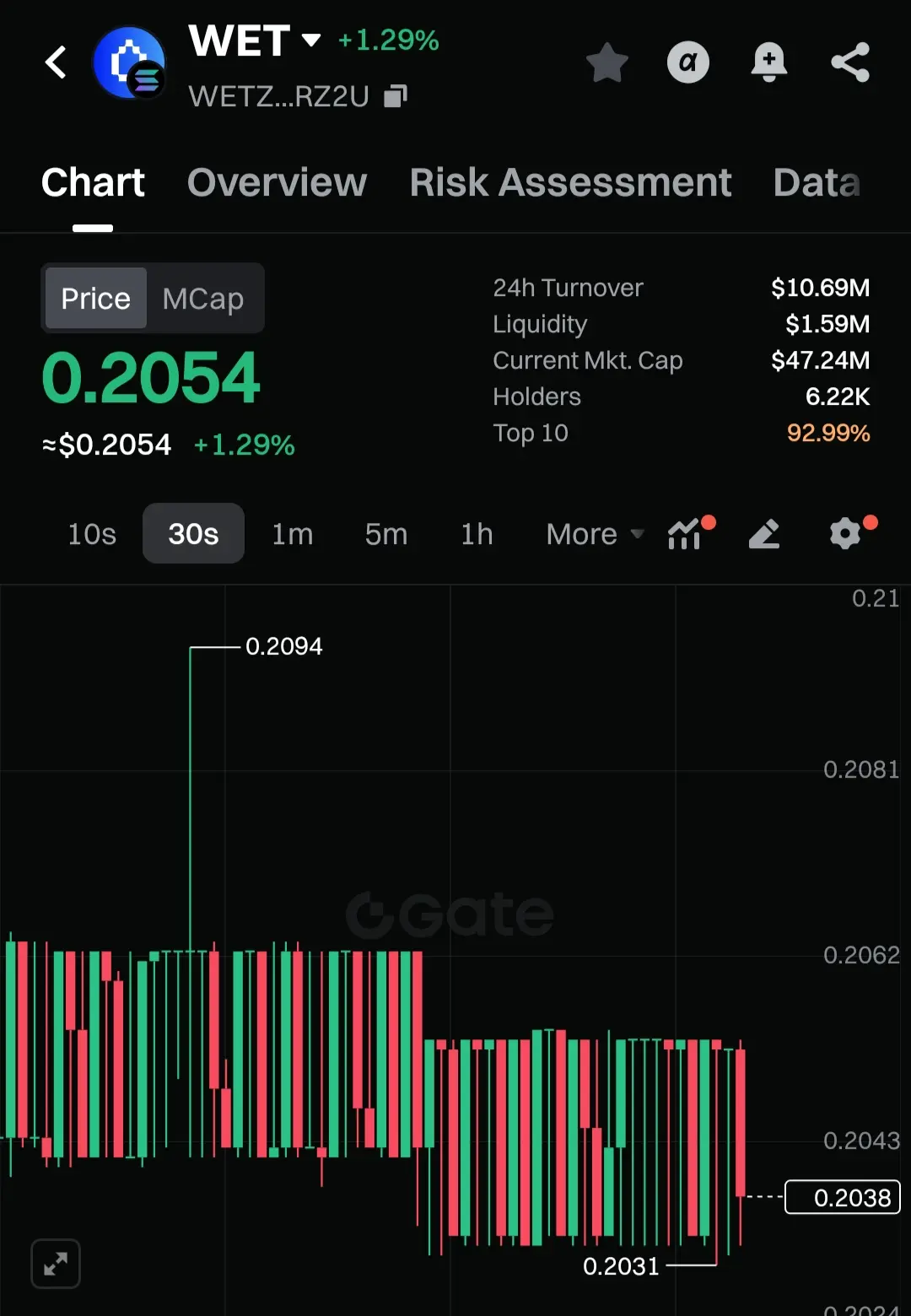Tap the +1.29% change below the price
Screen dimensions: 911x1316
[x=245, y=445]
